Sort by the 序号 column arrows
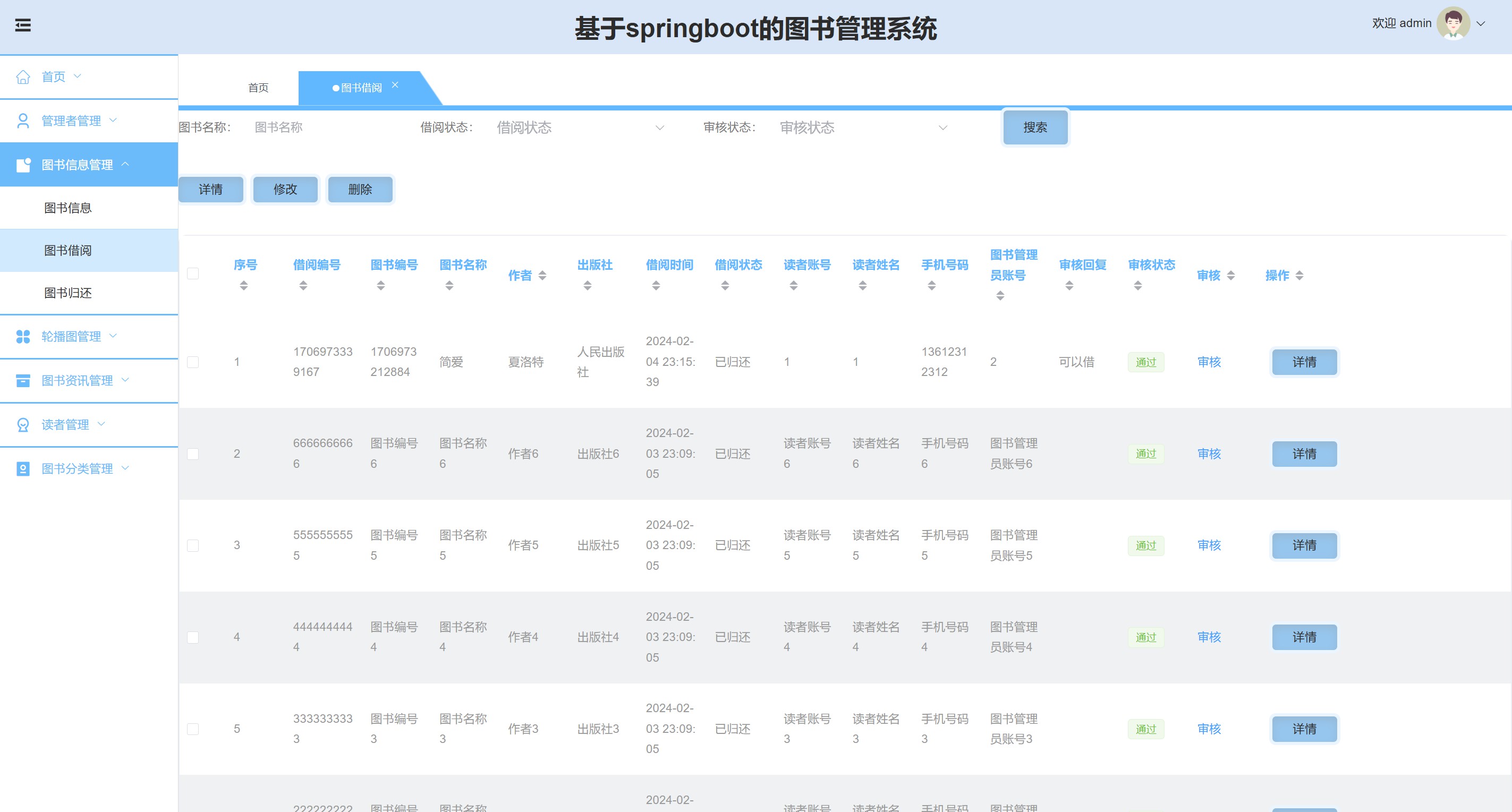 coord(243,286)
